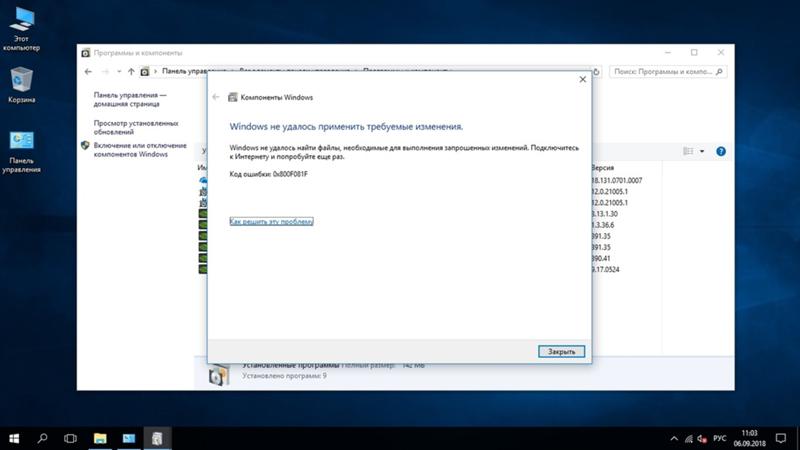Open Control Panel home page link

pyautogui.click(x=130, y=99)
